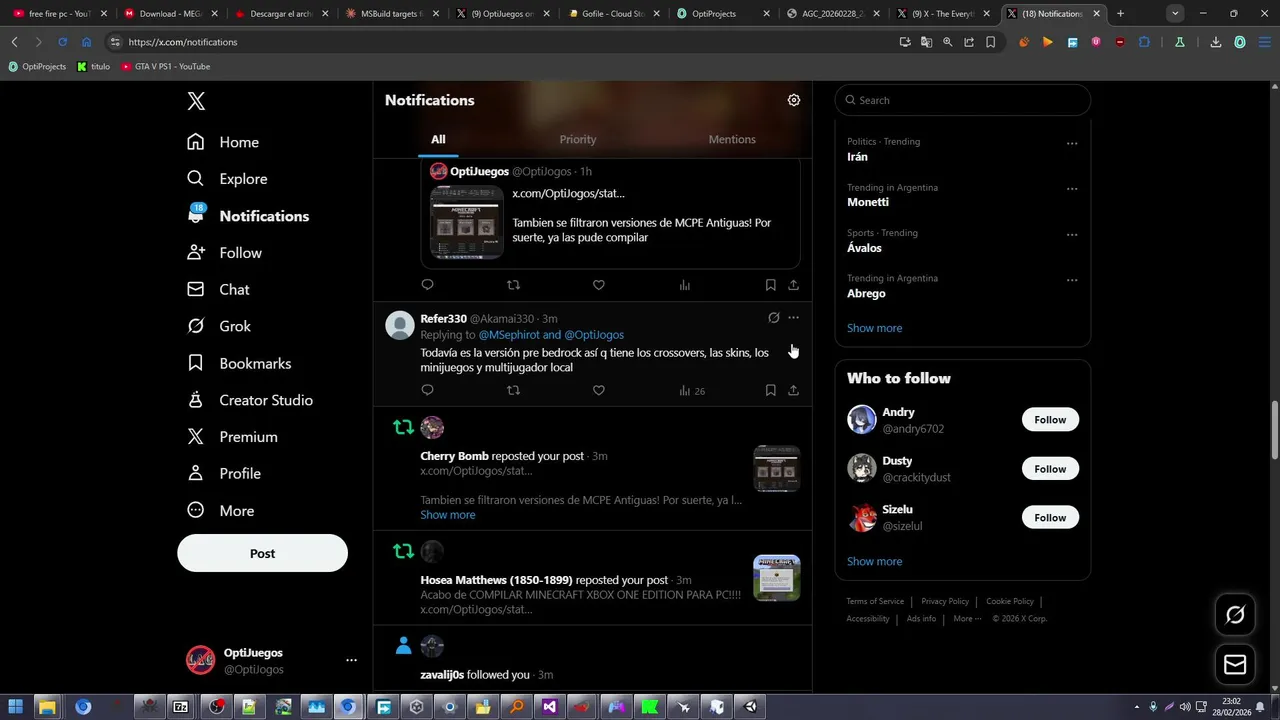
Task: Open Explore in the sidebar
Action: (227, 179)
